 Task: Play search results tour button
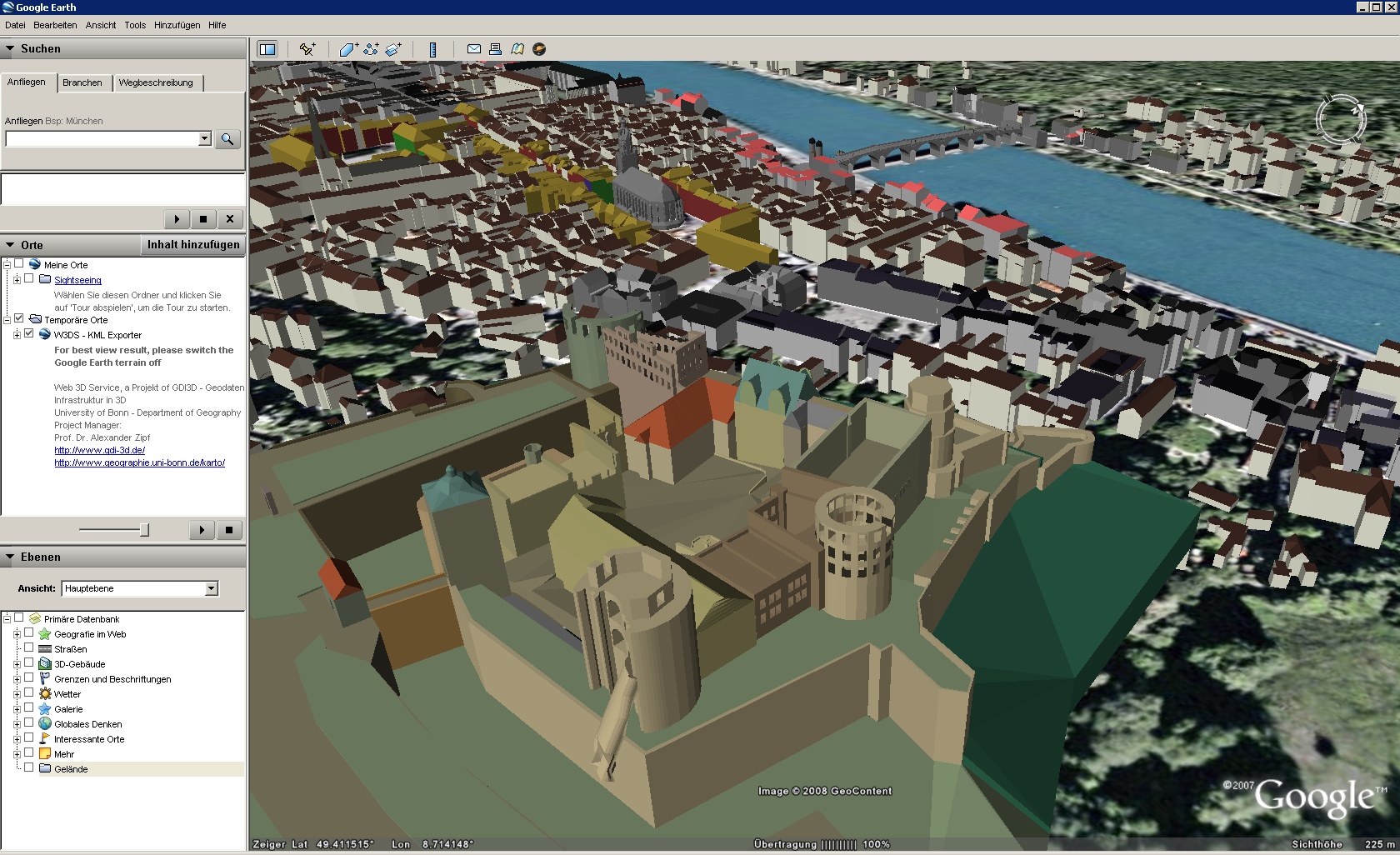click(177, 219)
